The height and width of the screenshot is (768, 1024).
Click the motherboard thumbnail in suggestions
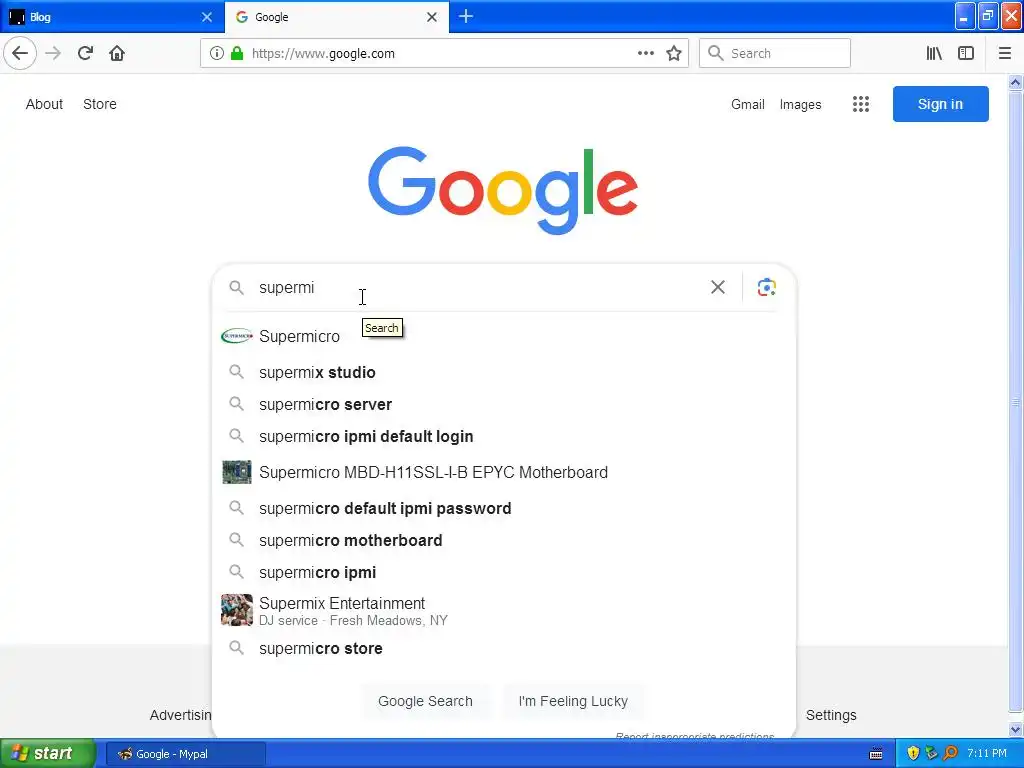236,472
